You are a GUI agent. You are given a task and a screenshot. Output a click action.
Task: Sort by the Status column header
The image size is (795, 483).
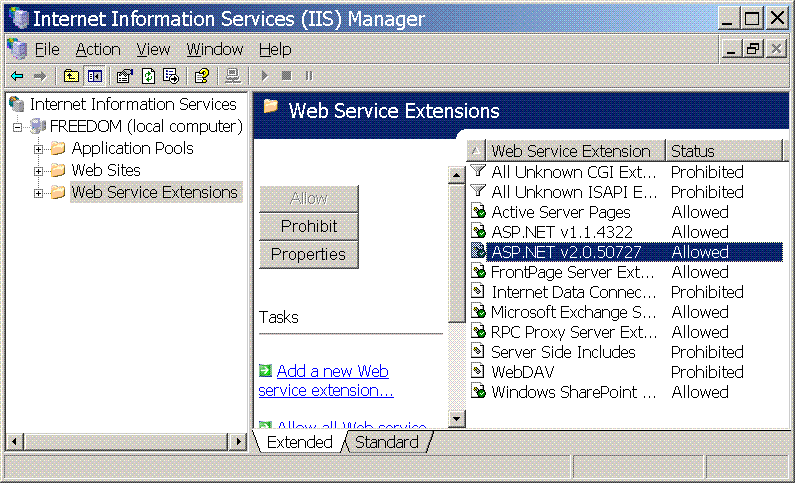coord(724,151)
